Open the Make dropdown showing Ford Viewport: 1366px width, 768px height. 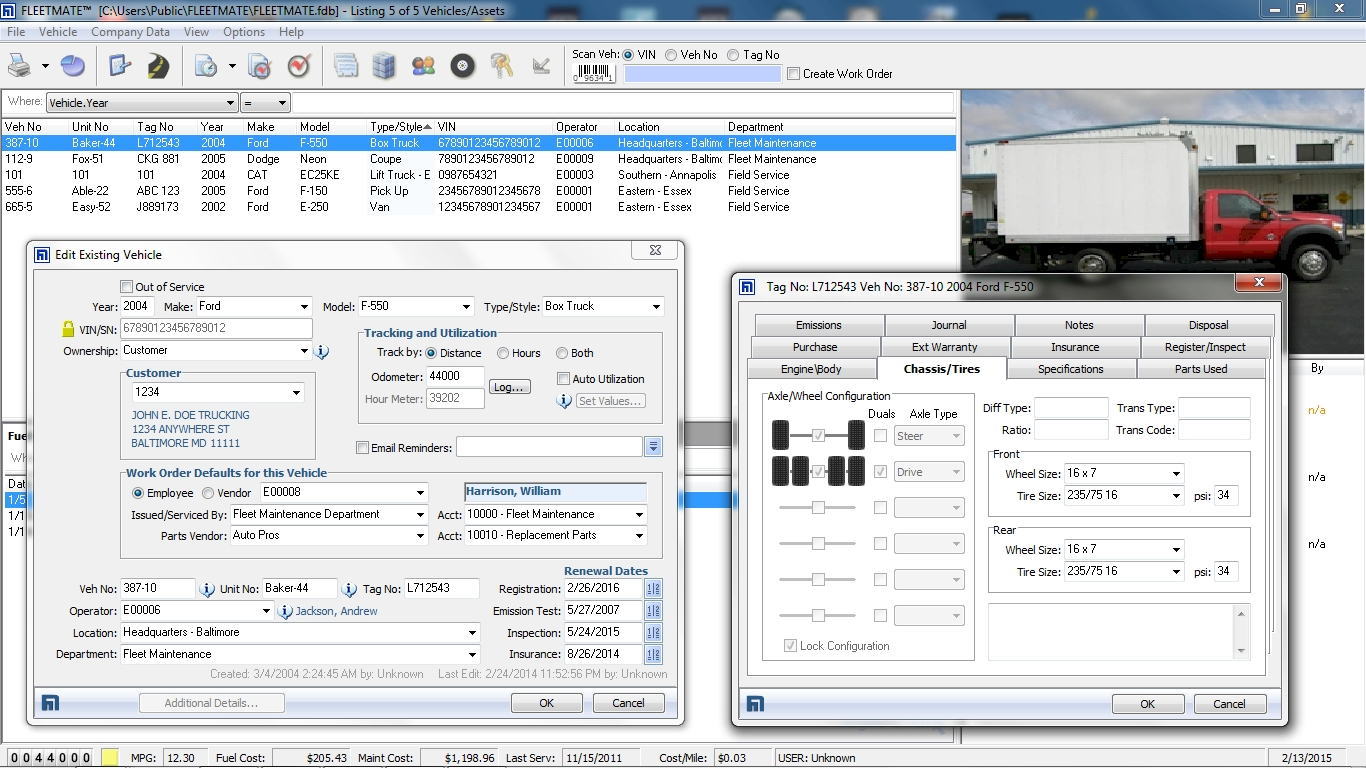tap(306, 306)
